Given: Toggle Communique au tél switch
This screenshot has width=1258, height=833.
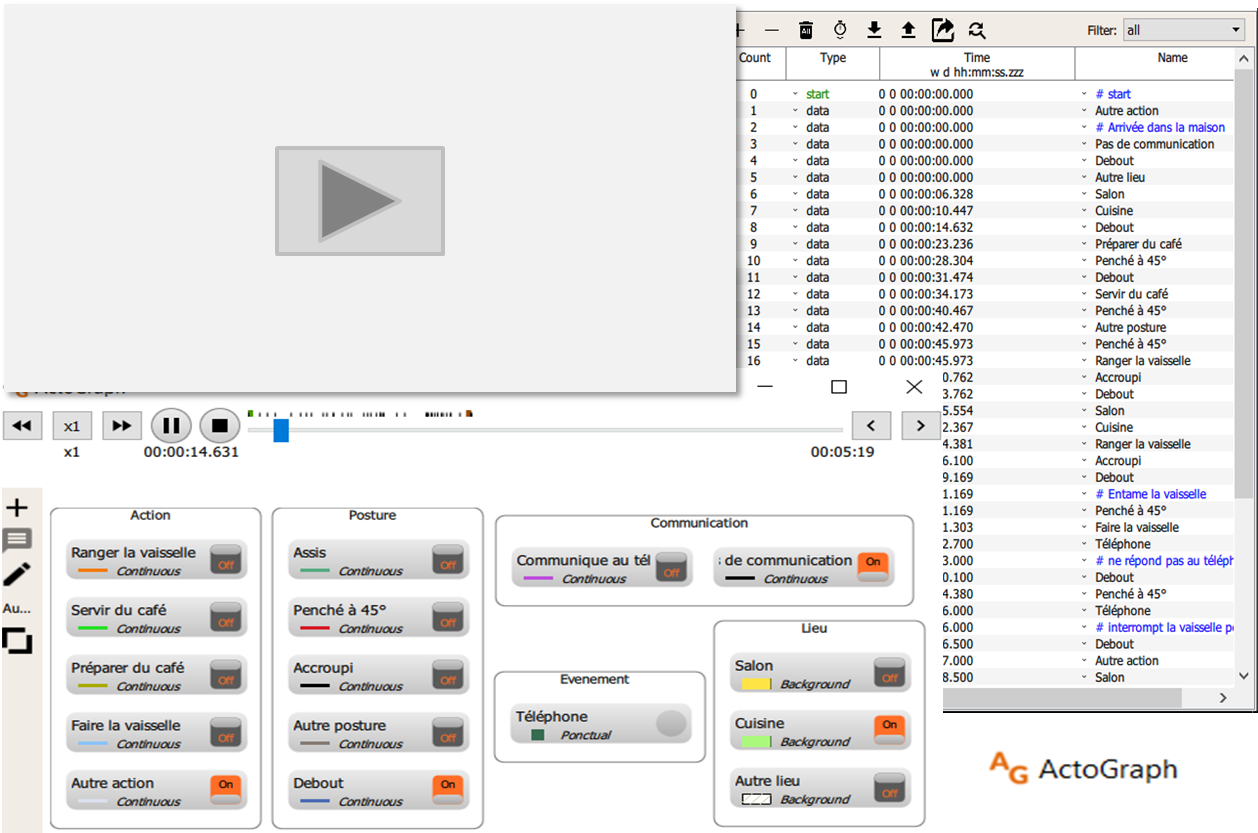Looking at the screenshot, I should [671, 567].
